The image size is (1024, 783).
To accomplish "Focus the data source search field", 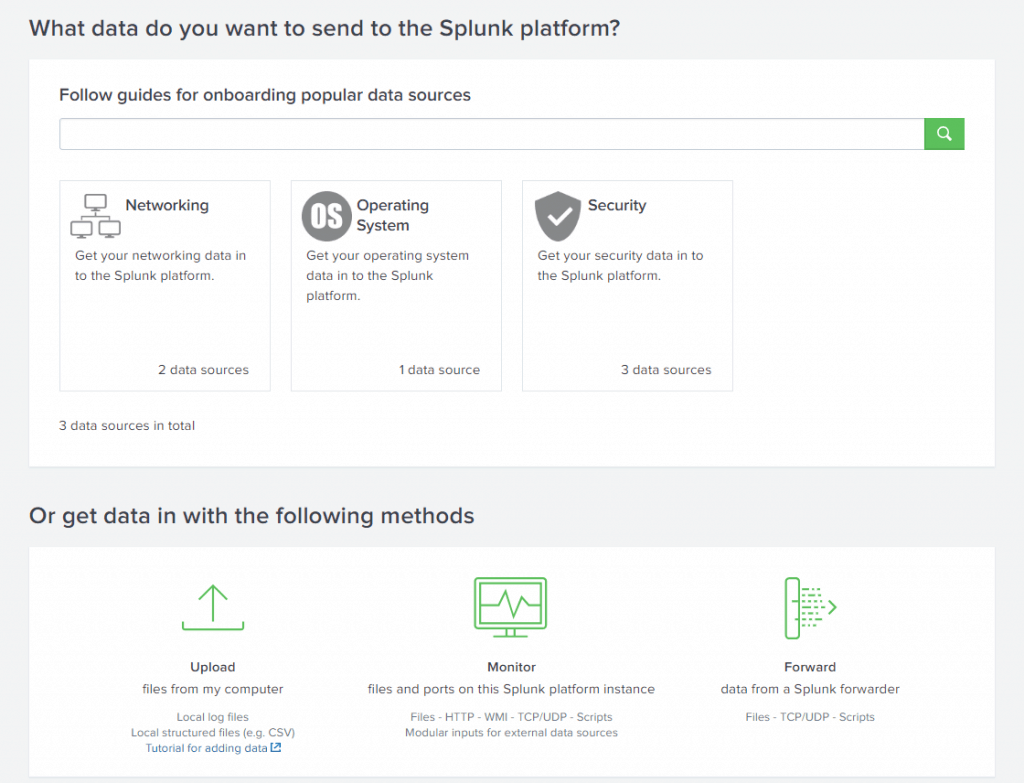I will coord(492,134).
